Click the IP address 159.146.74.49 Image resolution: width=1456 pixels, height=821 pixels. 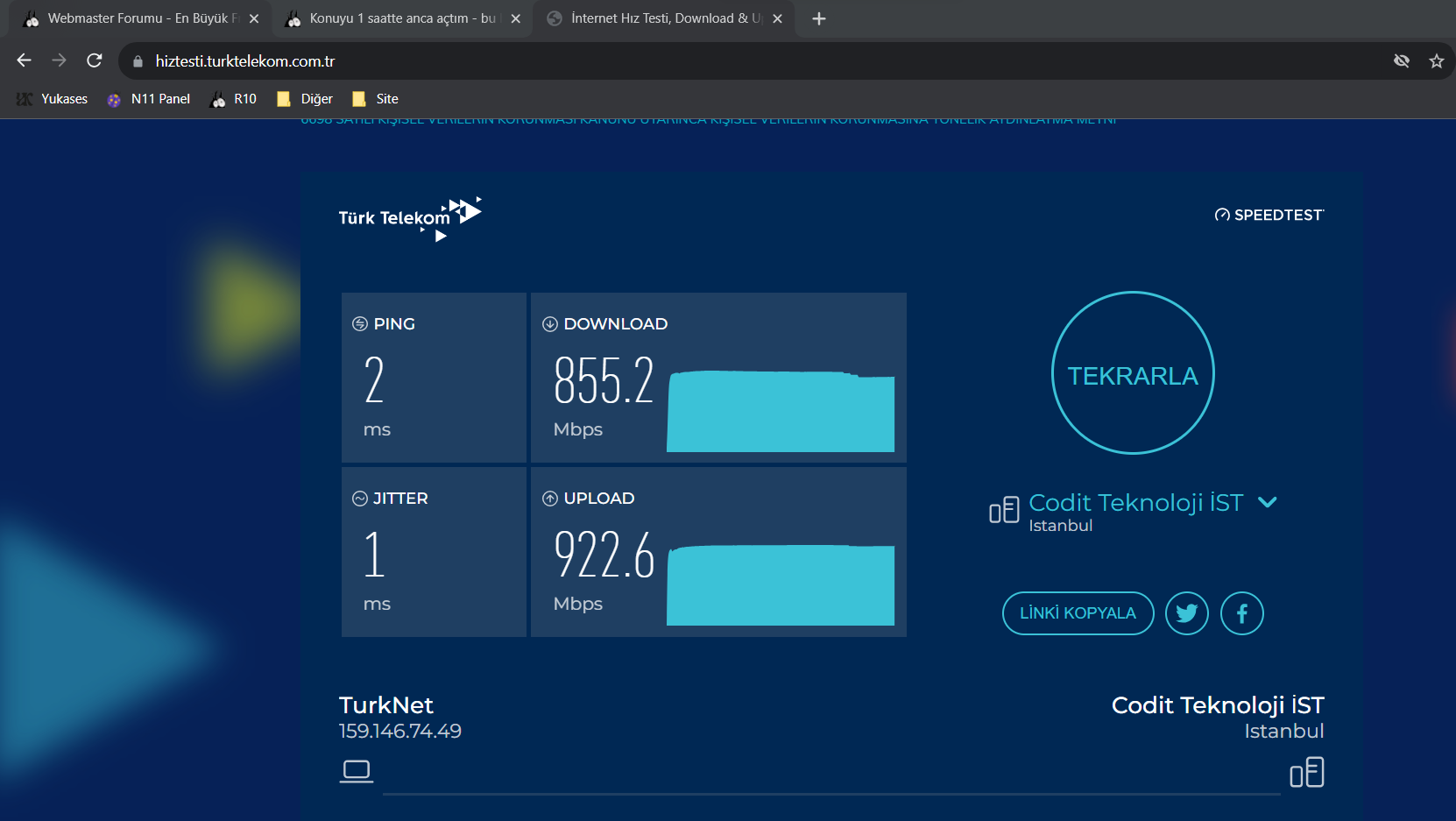click(400, 731)
